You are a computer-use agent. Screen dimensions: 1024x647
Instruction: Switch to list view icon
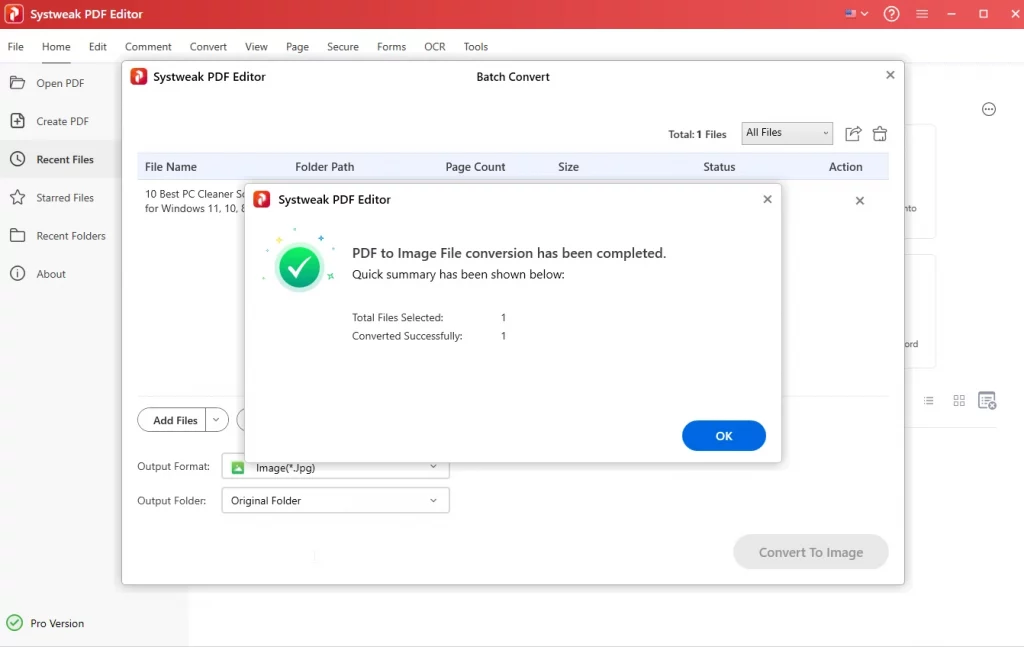929,400
